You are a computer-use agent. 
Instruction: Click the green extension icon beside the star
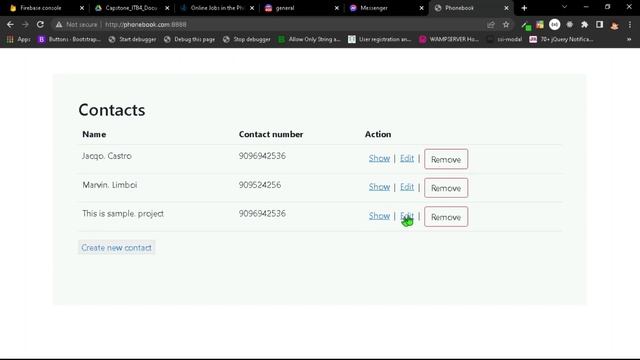526,26
